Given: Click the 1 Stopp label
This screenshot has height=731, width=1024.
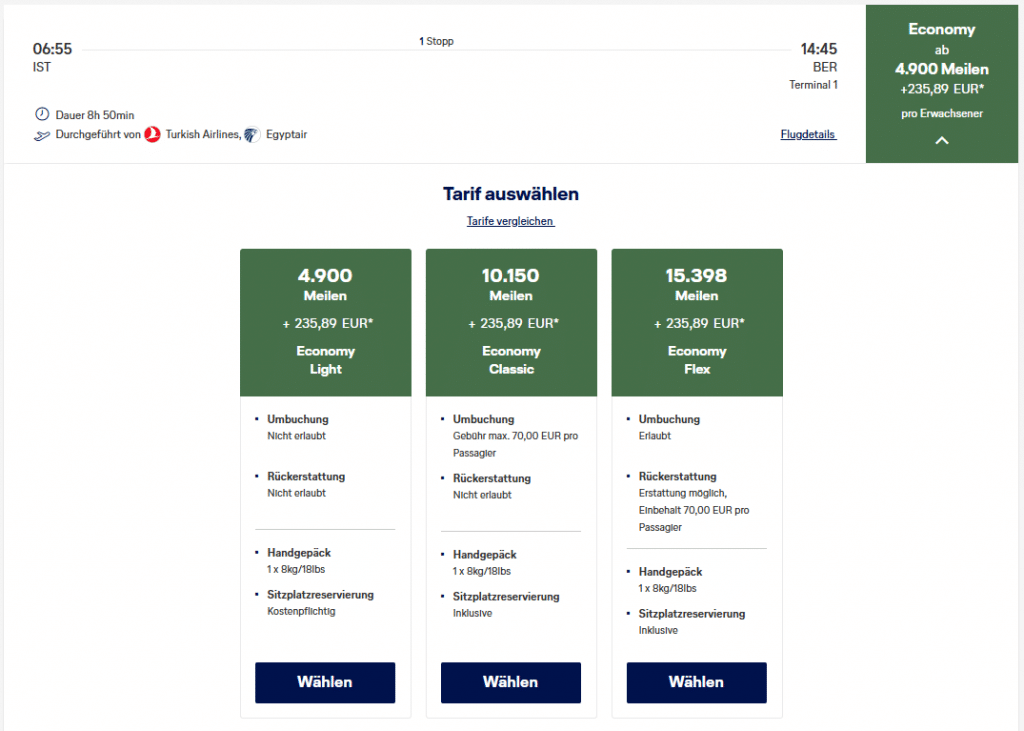Looking at the screenshot, I should pos(436,42).
